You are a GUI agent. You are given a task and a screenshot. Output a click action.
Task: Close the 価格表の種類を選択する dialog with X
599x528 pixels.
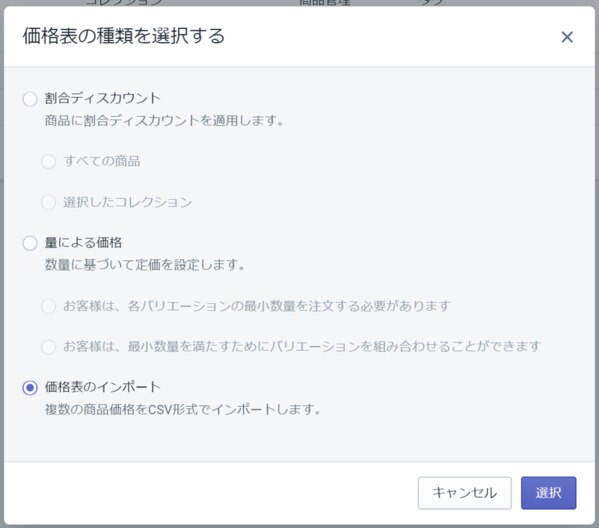point(567,37)
